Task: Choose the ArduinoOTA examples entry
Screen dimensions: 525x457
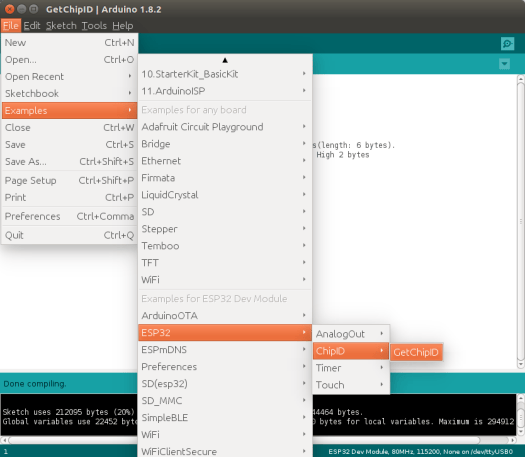Action: (225, 316)
